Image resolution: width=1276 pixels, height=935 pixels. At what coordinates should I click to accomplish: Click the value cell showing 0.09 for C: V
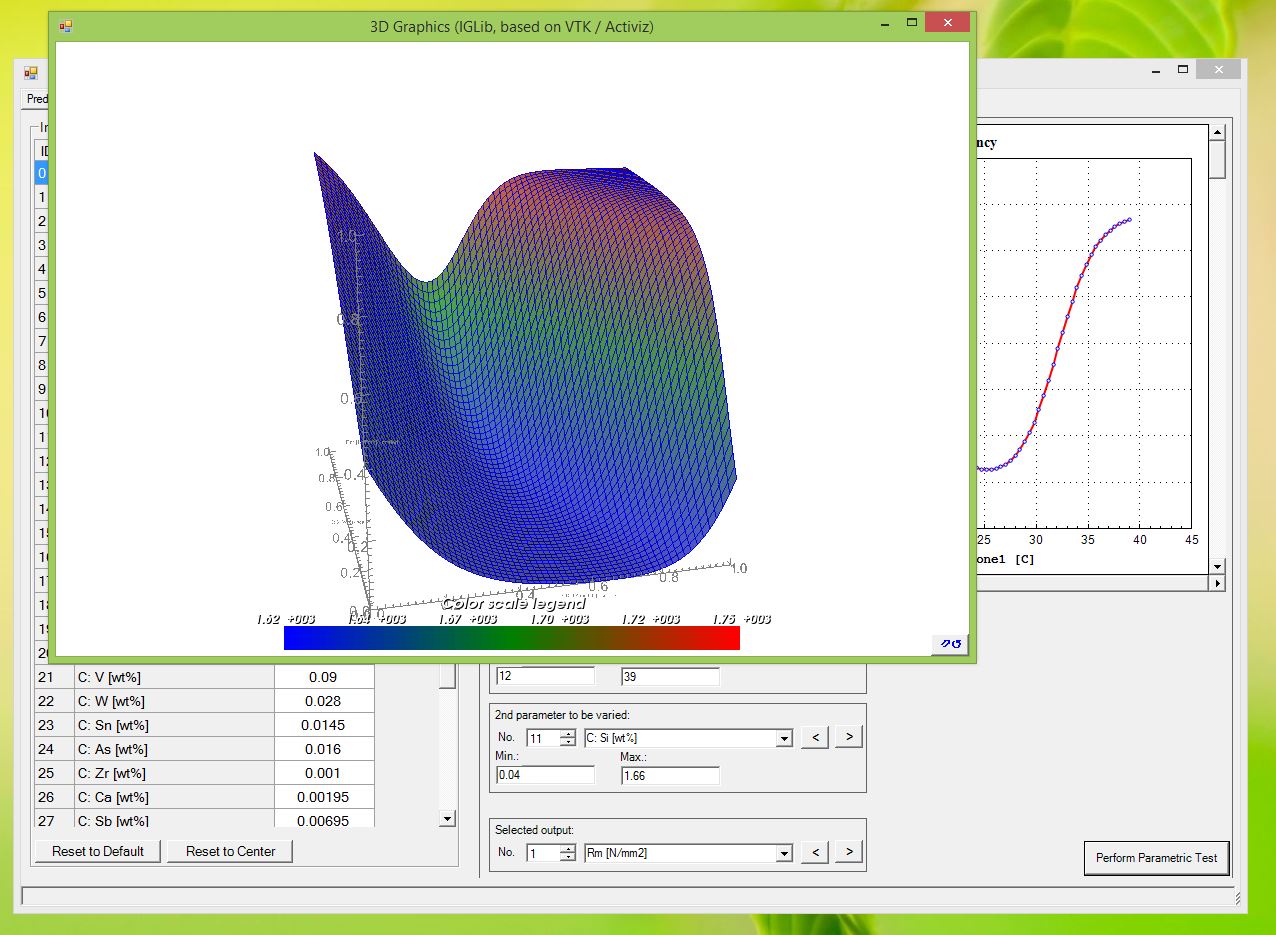324,677
